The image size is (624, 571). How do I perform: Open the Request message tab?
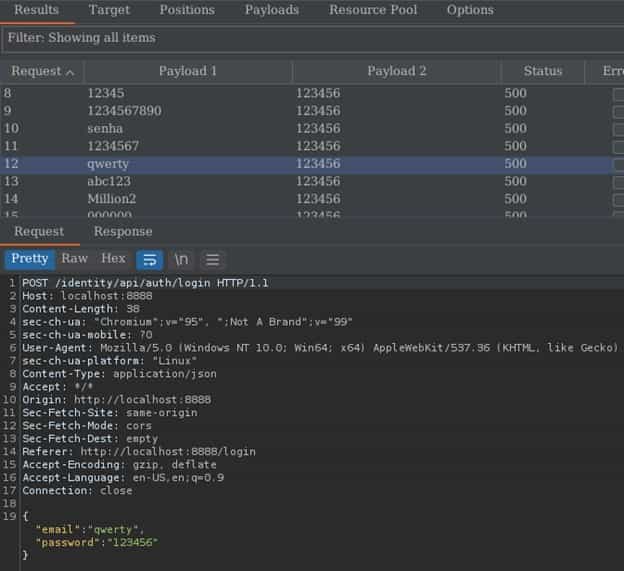39,232
